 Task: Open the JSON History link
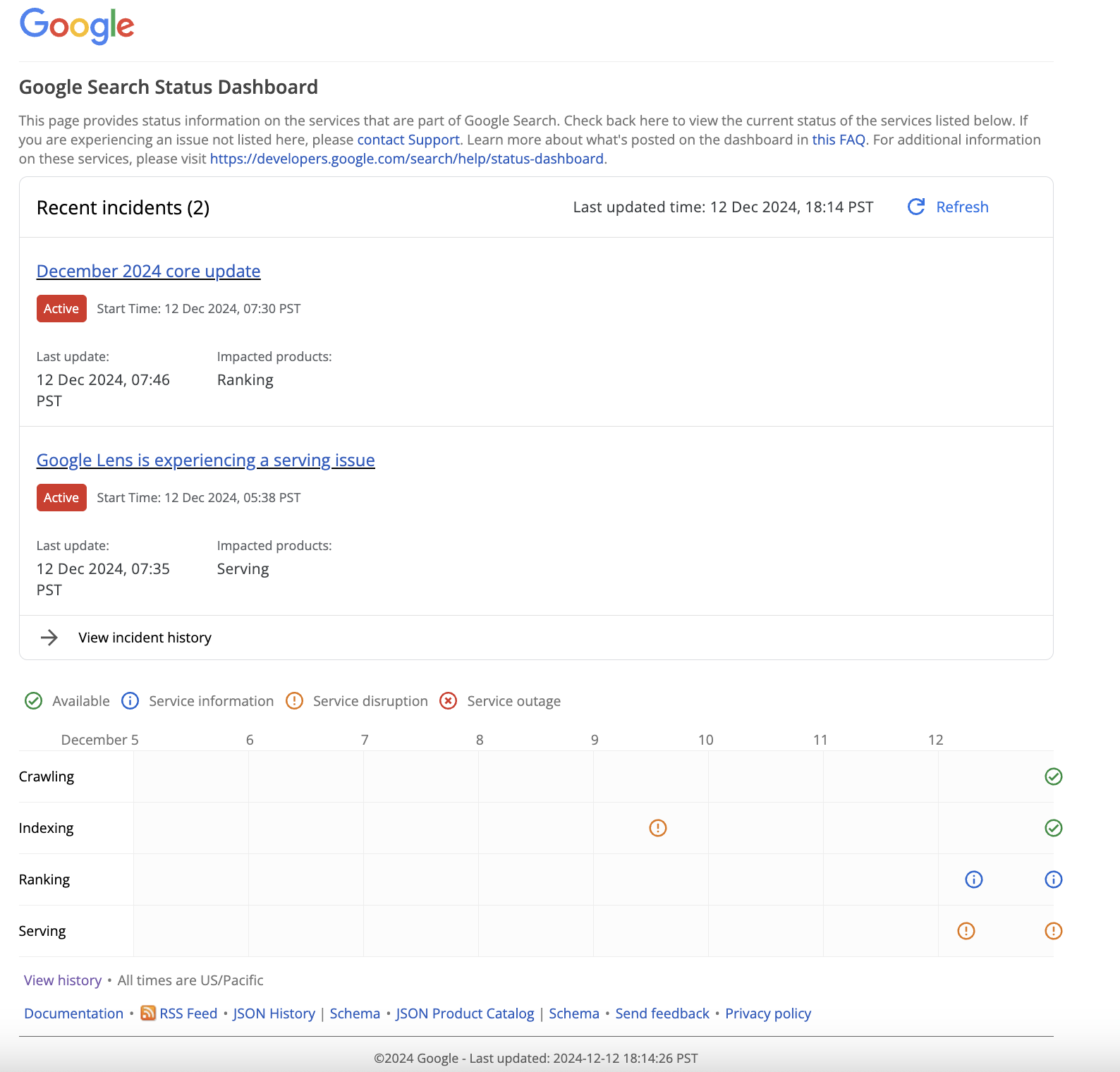pyautogui.click(x=274, y=1013)
